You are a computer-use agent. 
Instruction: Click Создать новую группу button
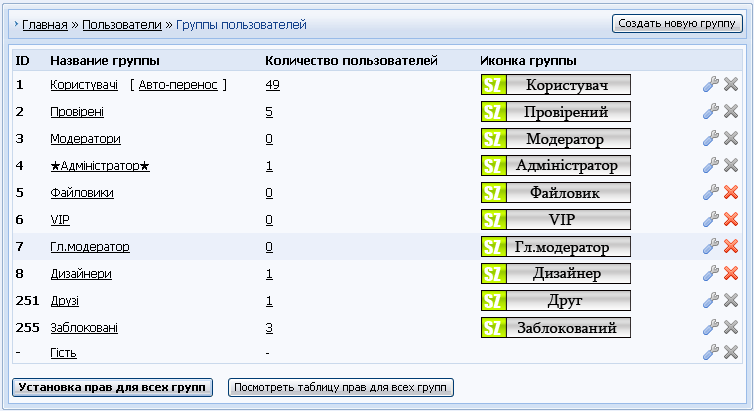677,24
